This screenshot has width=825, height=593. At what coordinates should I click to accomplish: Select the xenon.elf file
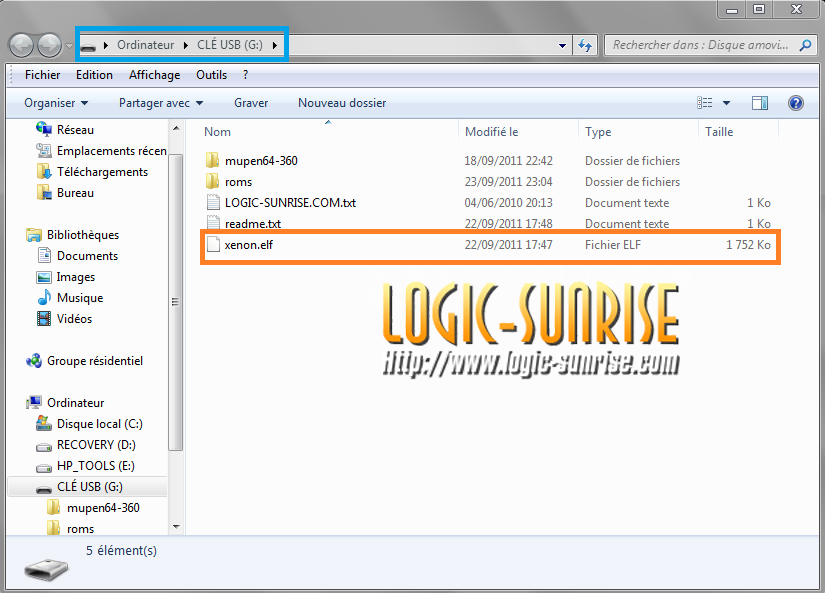pos(248,245)
